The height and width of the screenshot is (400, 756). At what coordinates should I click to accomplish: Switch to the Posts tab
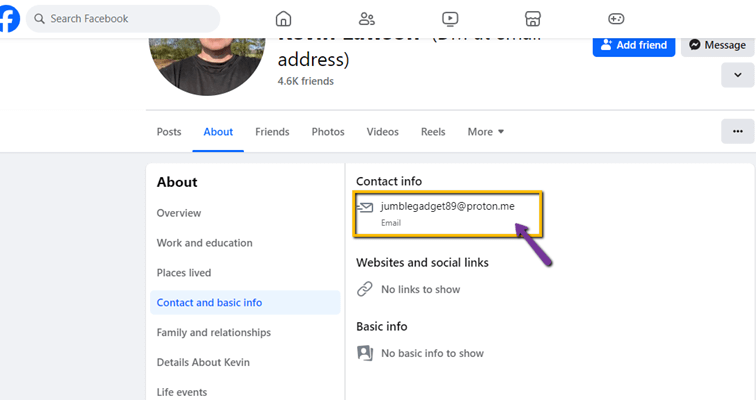[x=169, y=132]
